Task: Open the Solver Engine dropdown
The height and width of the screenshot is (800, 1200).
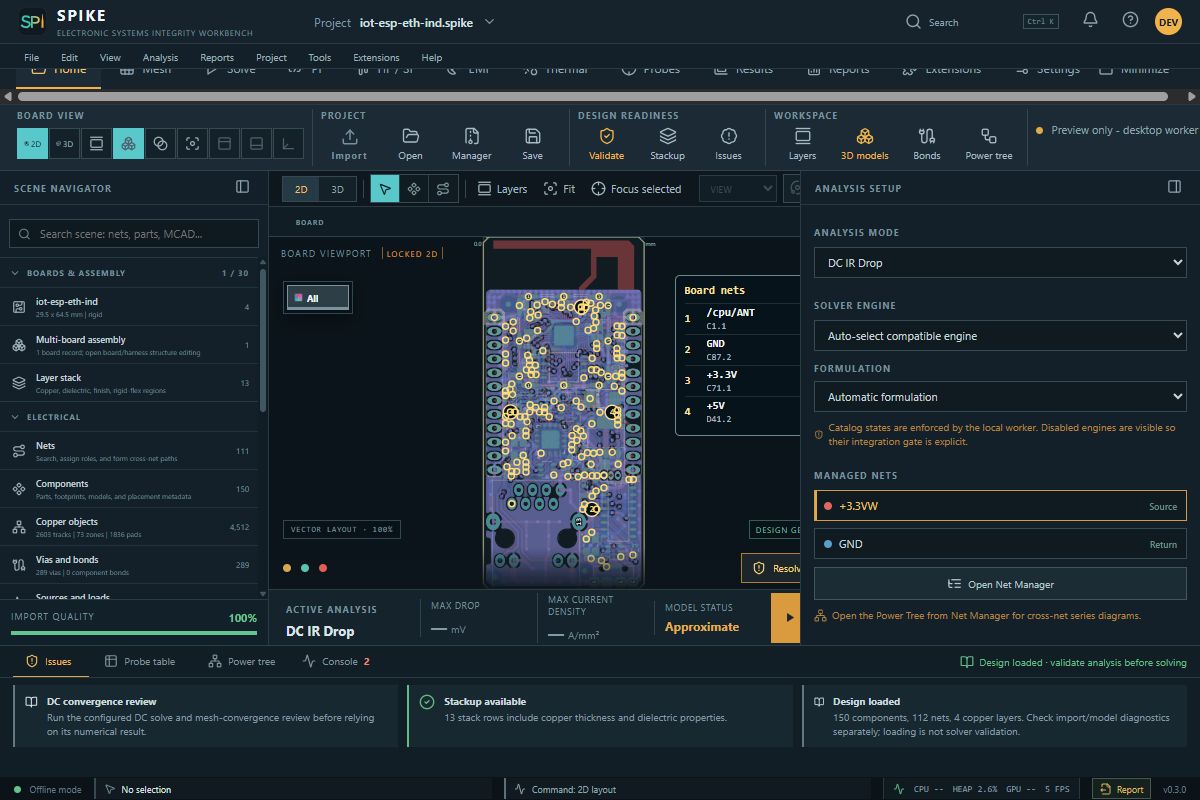Action: pos(1000,336)
